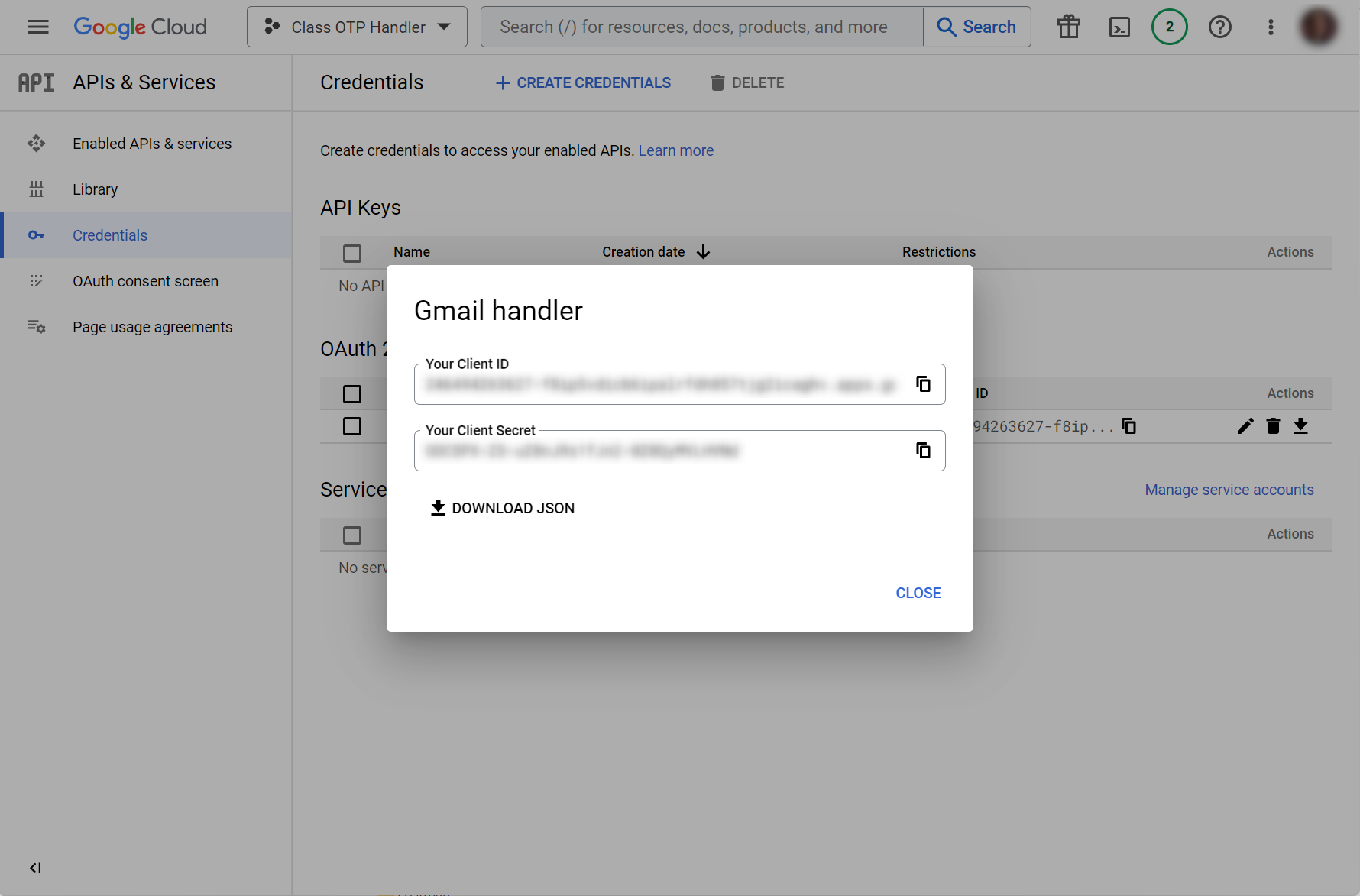Image resolution: width=1360 pixels, height=896 pixels.
Task: Copy the Client ID to clipboard
Action: (923, 384)
